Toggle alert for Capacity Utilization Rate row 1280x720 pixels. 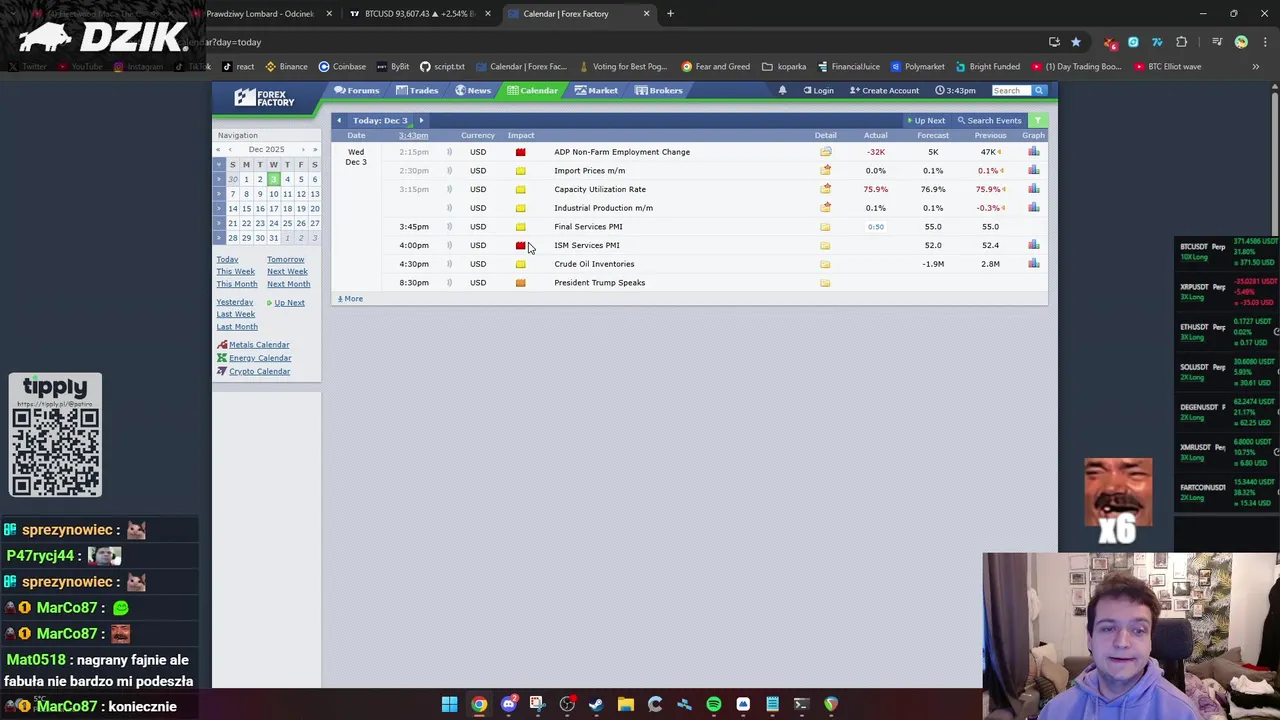[x=449, y=189]
